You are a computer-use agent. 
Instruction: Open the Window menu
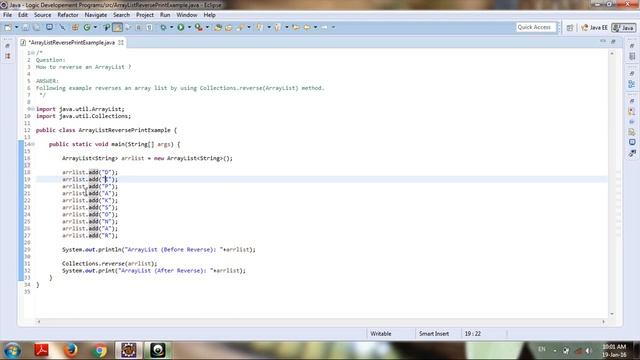pyautogui.click(x=187, y=15)
